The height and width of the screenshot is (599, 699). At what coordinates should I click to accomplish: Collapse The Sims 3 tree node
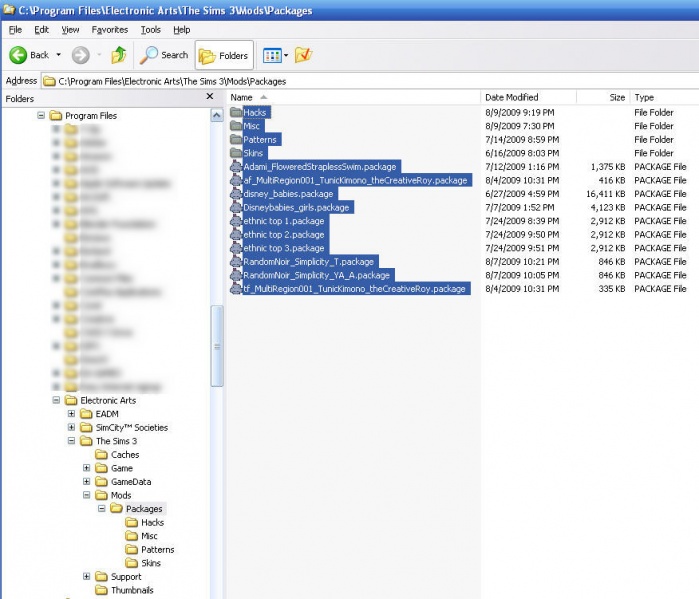[x=71, y=441]
